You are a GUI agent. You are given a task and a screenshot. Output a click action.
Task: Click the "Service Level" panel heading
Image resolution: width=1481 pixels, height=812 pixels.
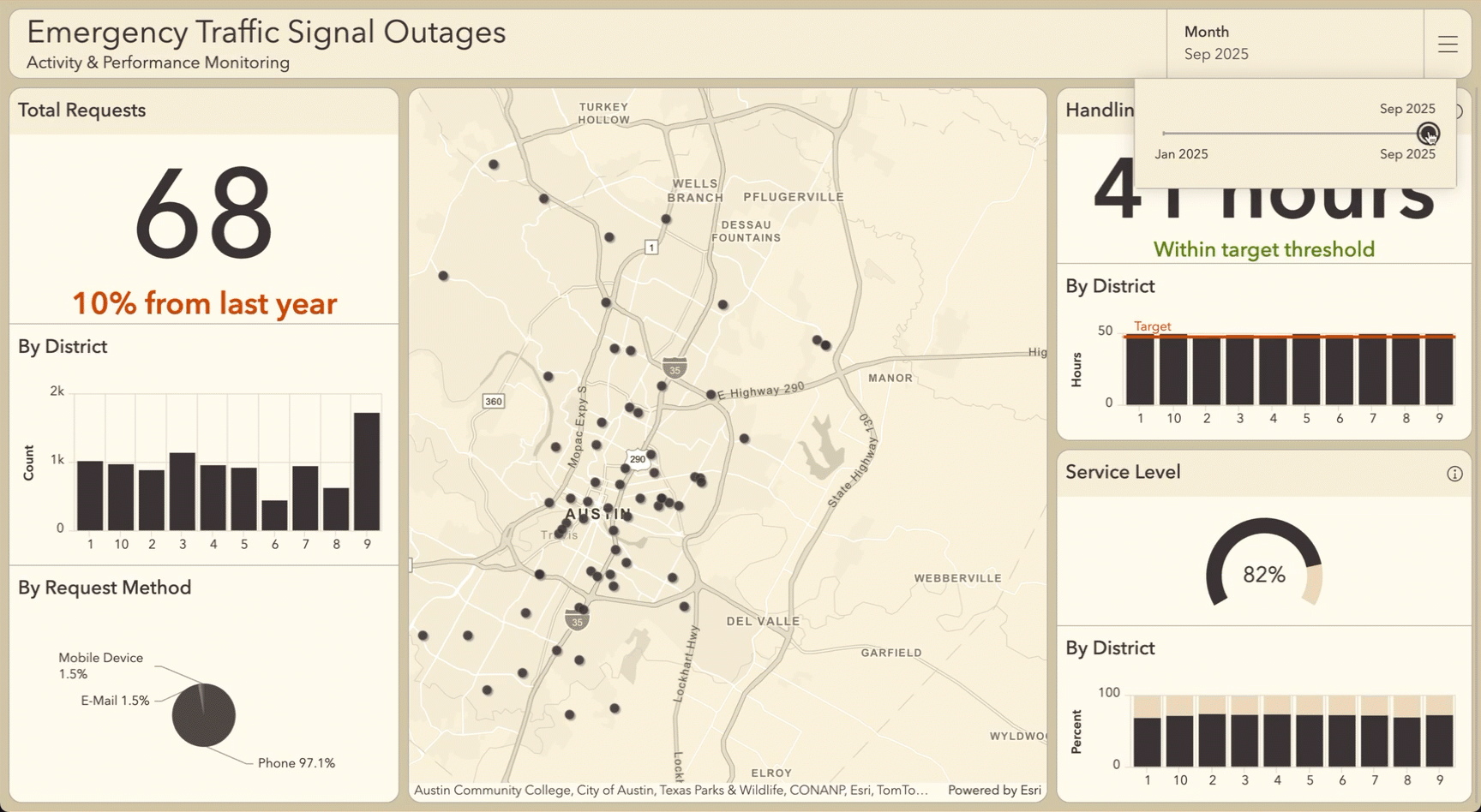pyautogui.click(x=1123, y=472)
